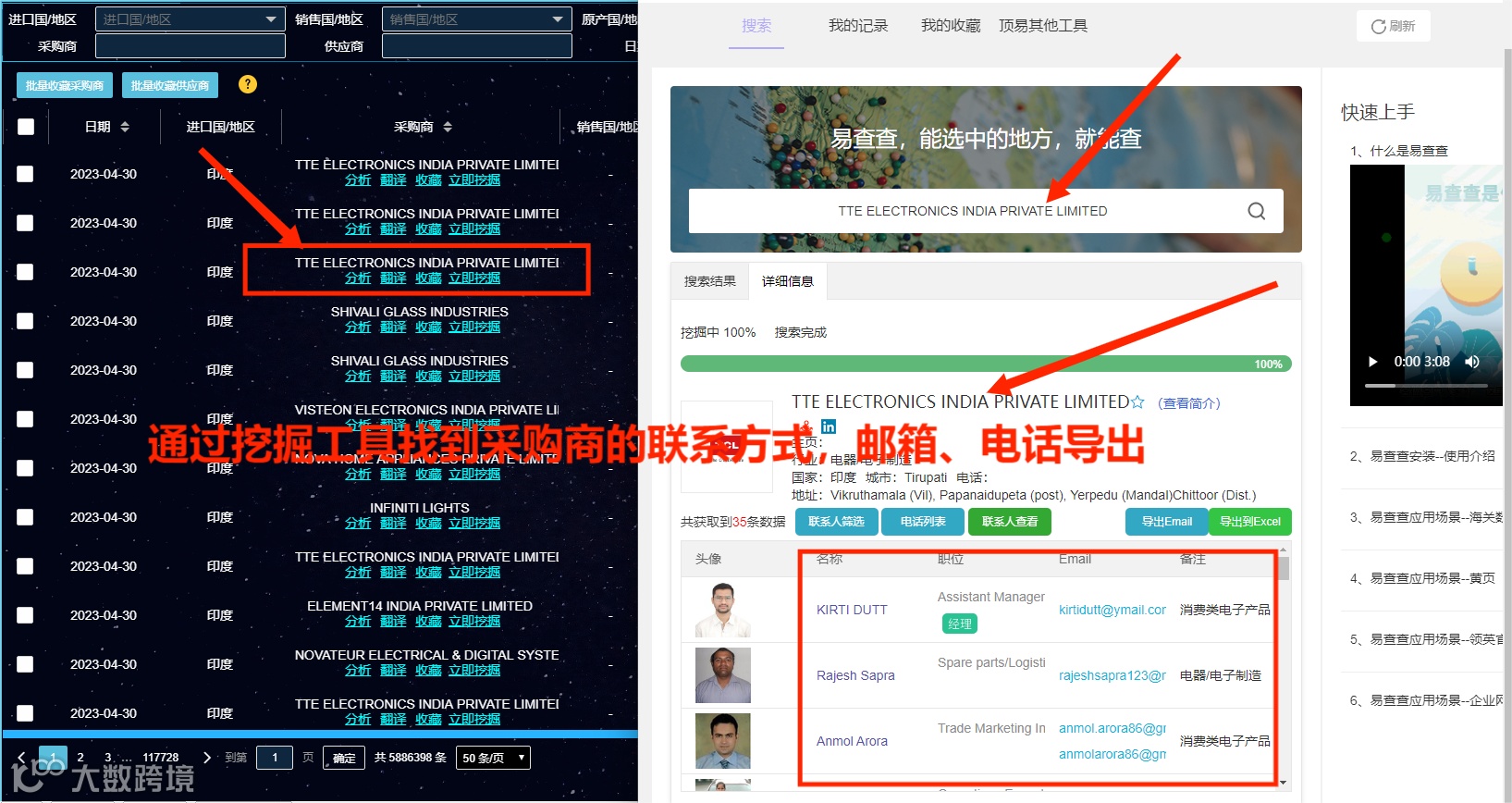Go to results page 2
1512x803 pixels.
coord(80,758)
